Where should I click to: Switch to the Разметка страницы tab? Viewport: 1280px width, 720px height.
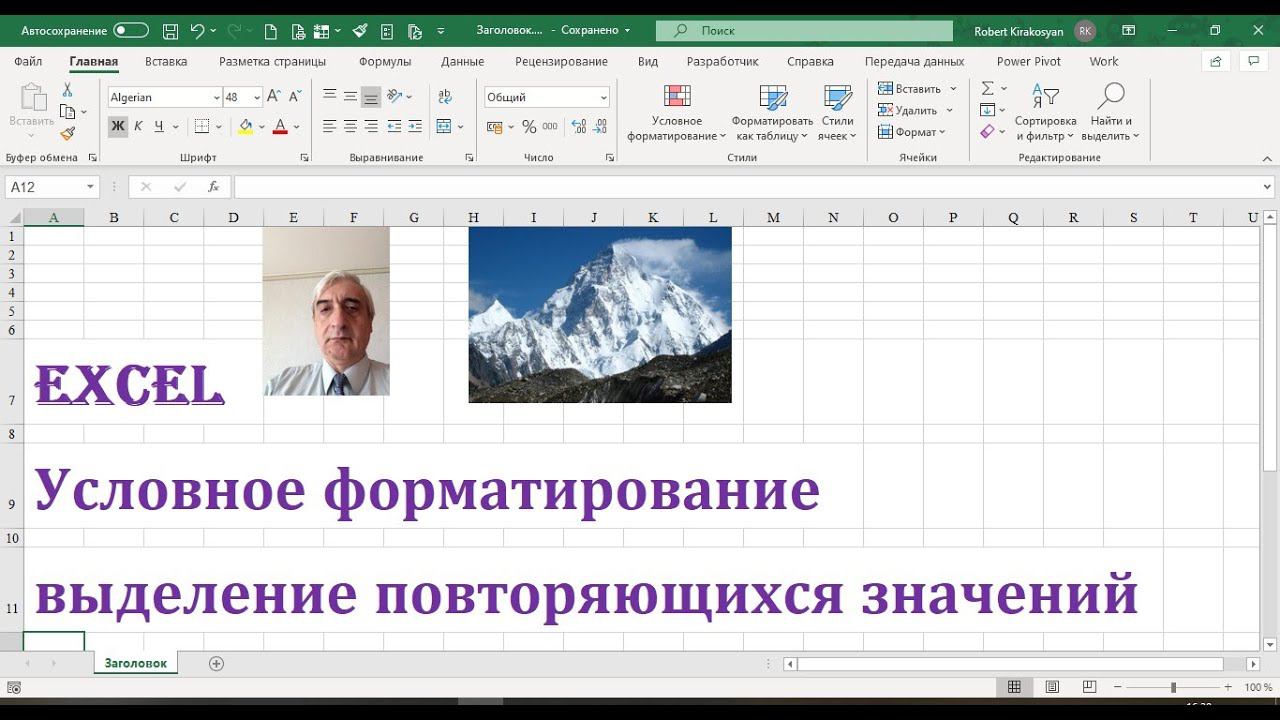click(273, 61)
